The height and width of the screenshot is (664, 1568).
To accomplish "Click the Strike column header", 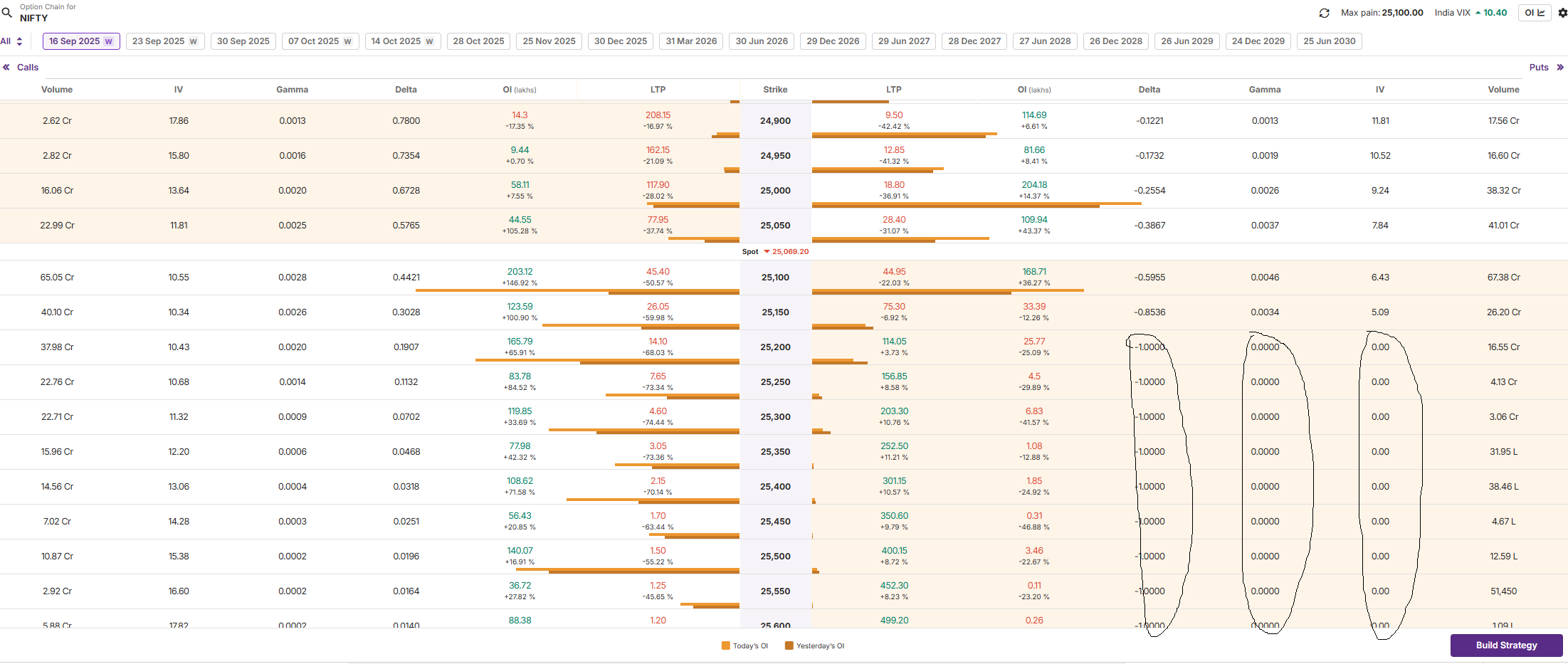I will pyautogui.click(x=775, y=90).
